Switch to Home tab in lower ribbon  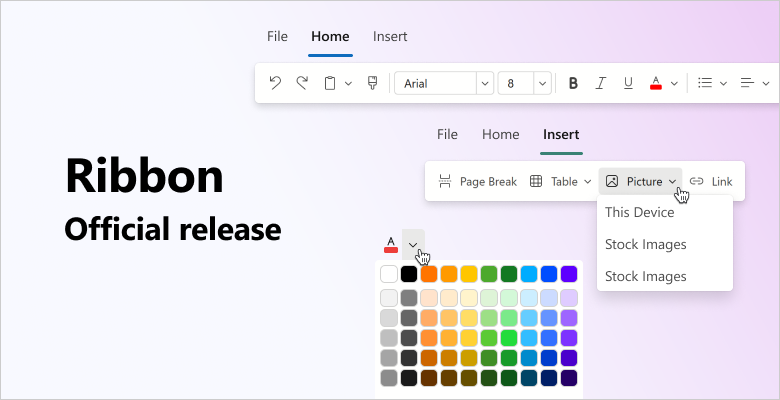(x=500, y=134)
